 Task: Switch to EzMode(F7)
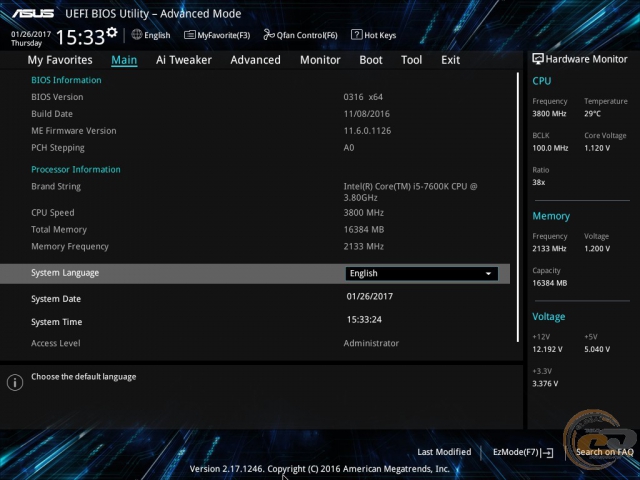coord(523,452)
